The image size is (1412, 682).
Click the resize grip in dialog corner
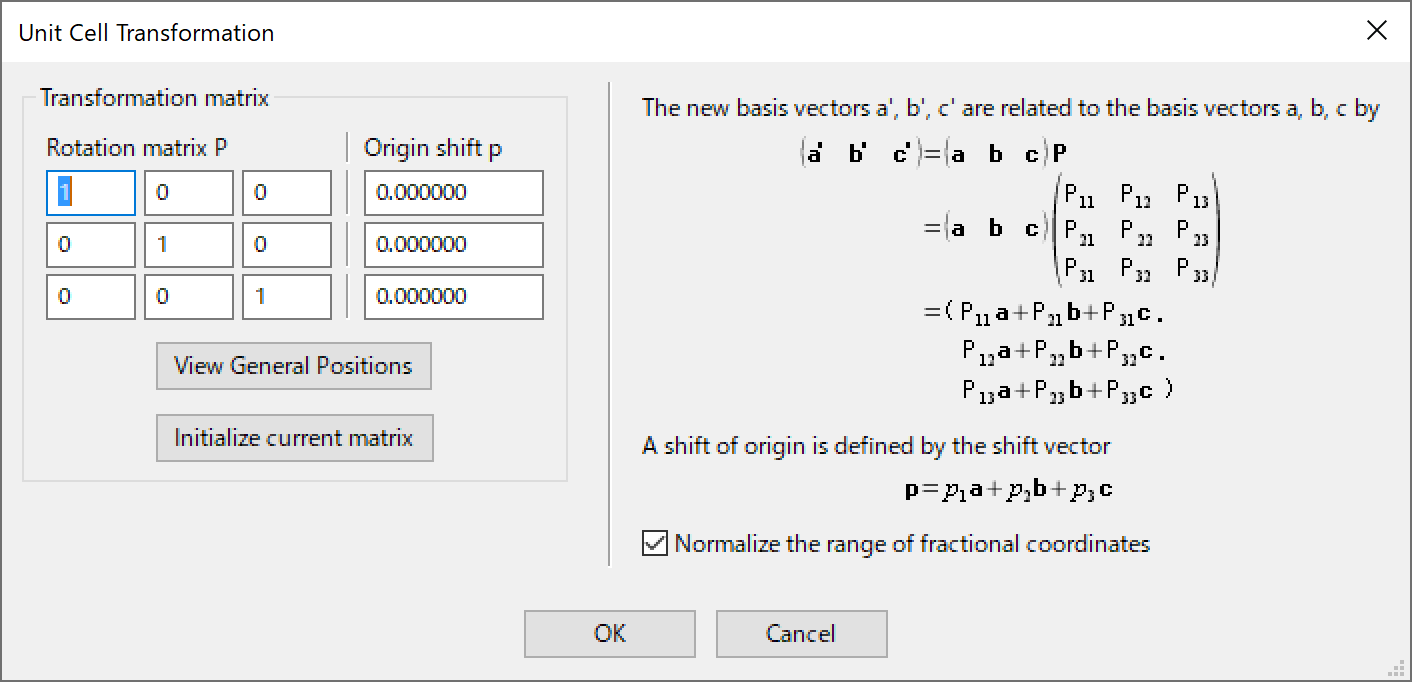pyautogui.click(x=1400, y=671)
